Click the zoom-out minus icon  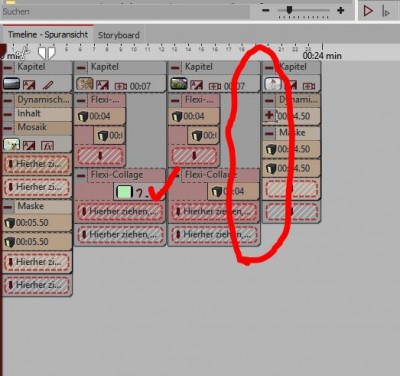tap(266, 10)
